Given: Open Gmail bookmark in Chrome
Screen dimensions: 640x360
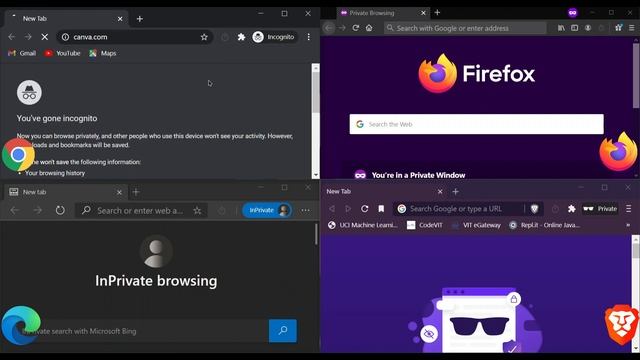Looking at the screenshot, I should pos(22,53).
